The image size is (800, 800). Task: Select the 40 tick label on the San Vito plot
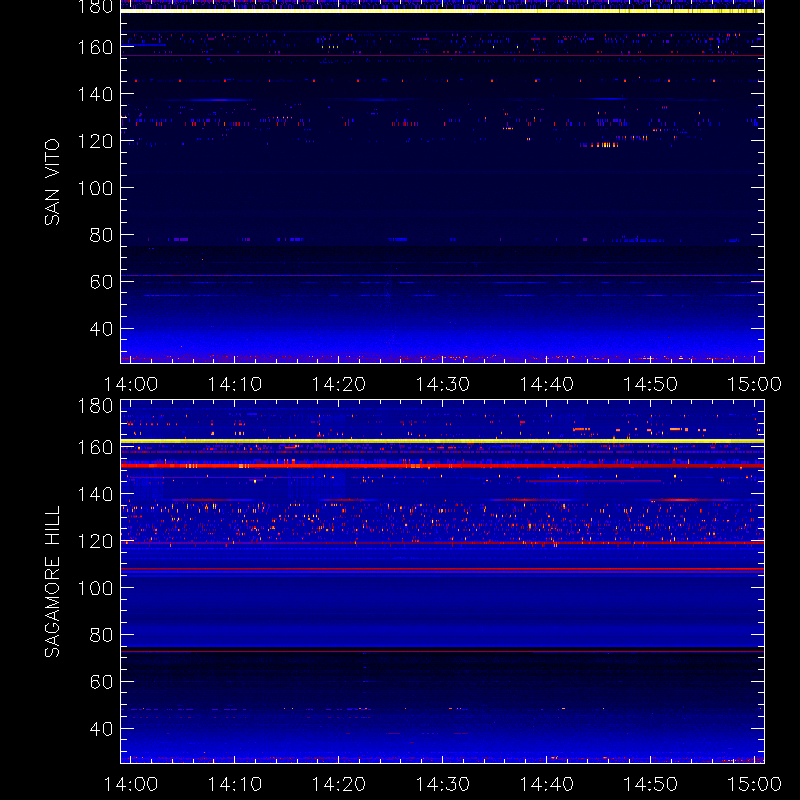click(x=101, y=329)
